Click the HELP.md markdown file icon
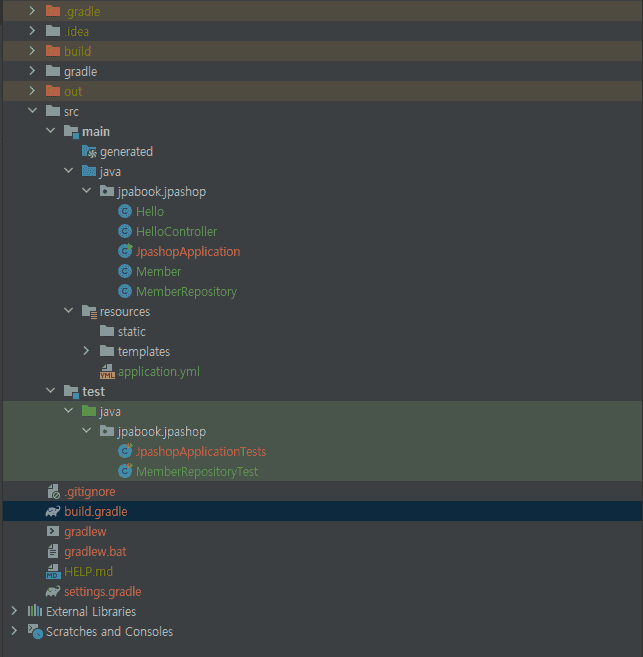 pos(53,571)
